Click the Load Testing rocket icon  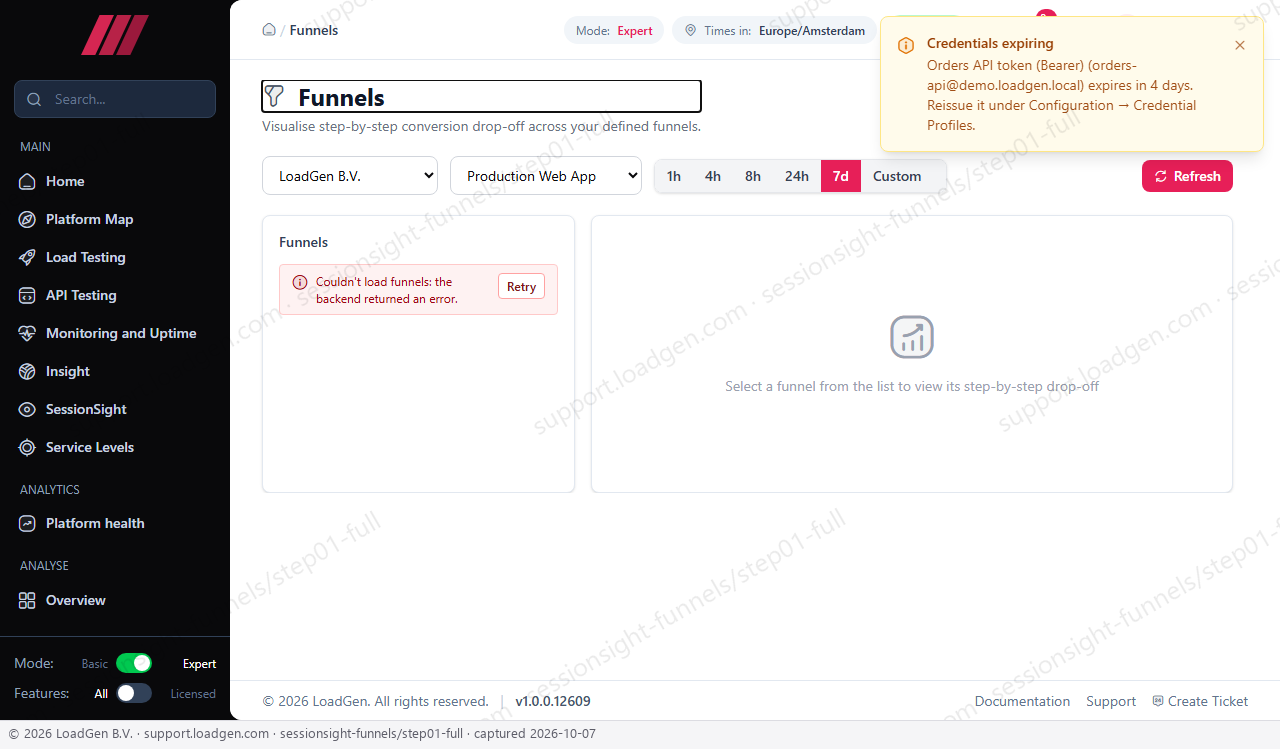pos(27,257)
